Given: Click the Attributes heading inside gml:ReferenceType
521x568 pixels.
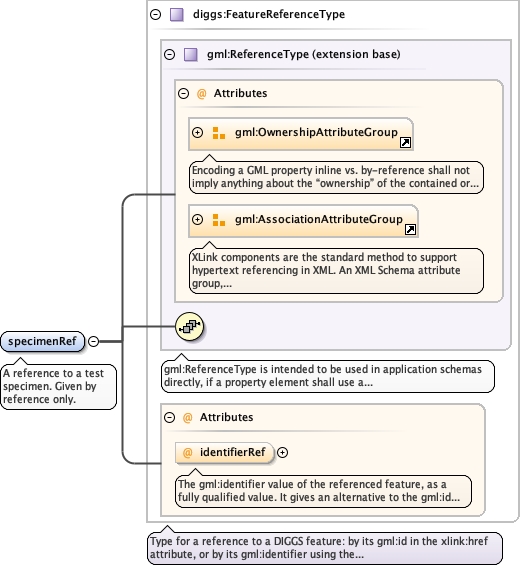Looking at the screenshot, I should (x=241, y=93).
